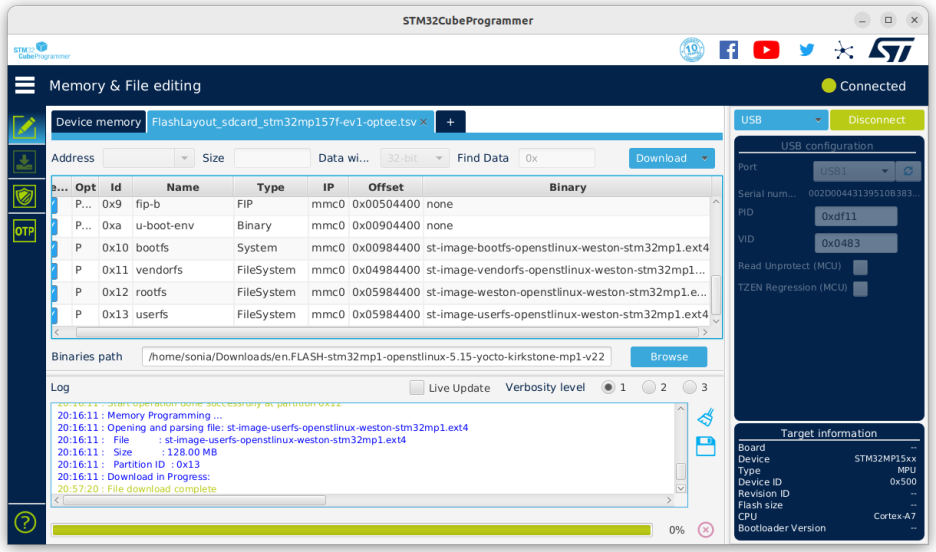Toggle Read Unprotect (MCU) checkbox

point(860,267)
